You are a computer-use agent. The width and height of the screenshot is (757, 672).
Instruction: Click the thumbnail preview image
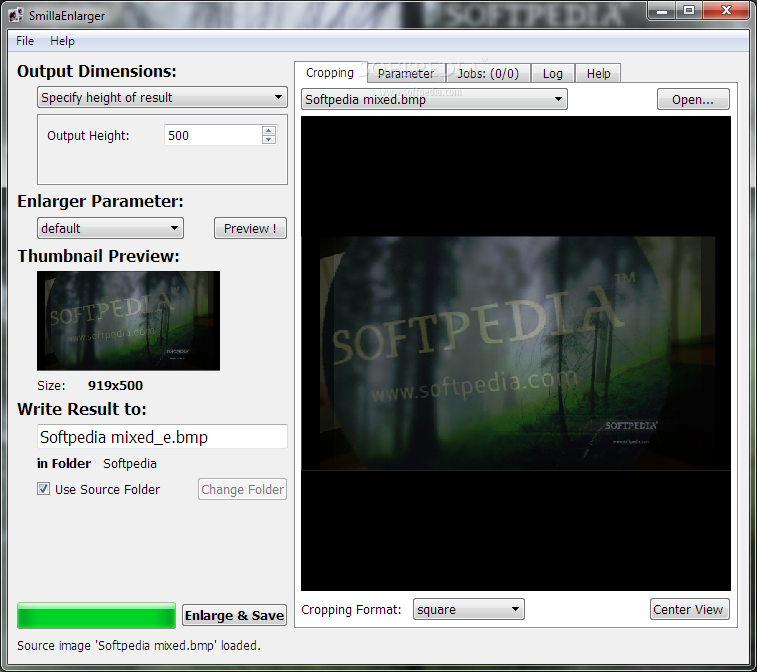[x=128, y=321]
